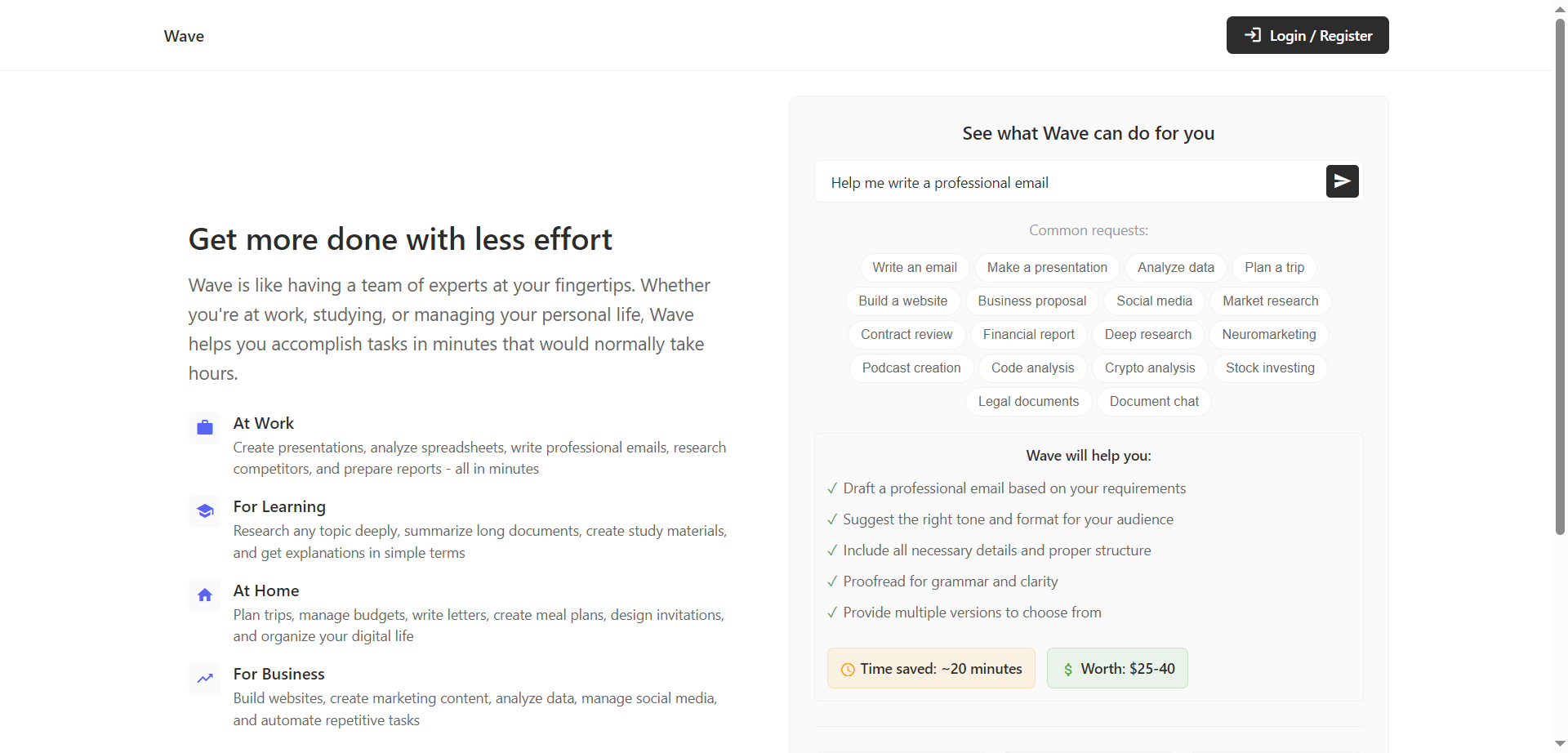Choose the Neuromarketing request chip
The width and height of the screenshot is (1568, 753).
click(x=1269, y=334)
